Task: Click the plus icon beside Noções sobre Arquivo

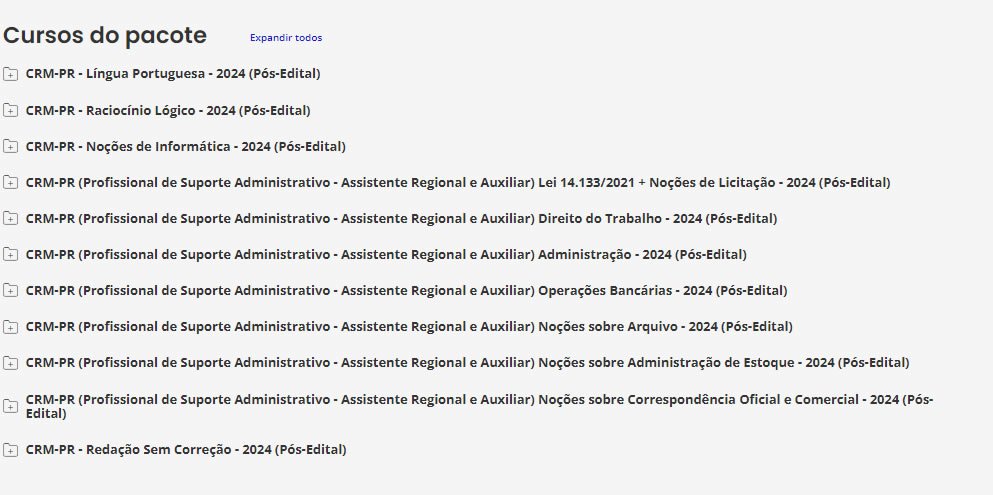Action: pyautogui.click(x=10, y=326)
